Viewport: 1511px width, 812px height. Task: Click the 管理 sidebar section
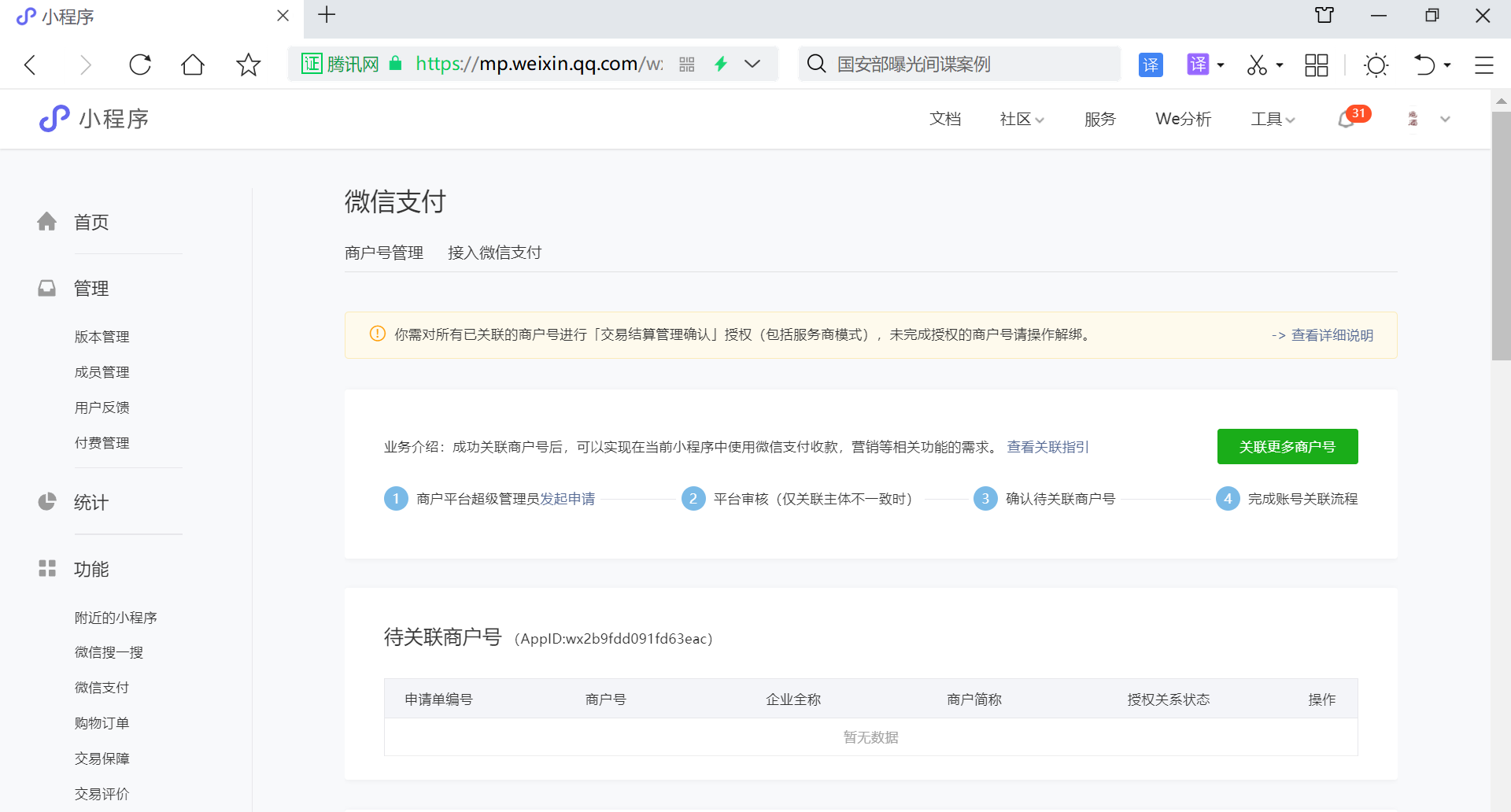(x=91, y=288)
